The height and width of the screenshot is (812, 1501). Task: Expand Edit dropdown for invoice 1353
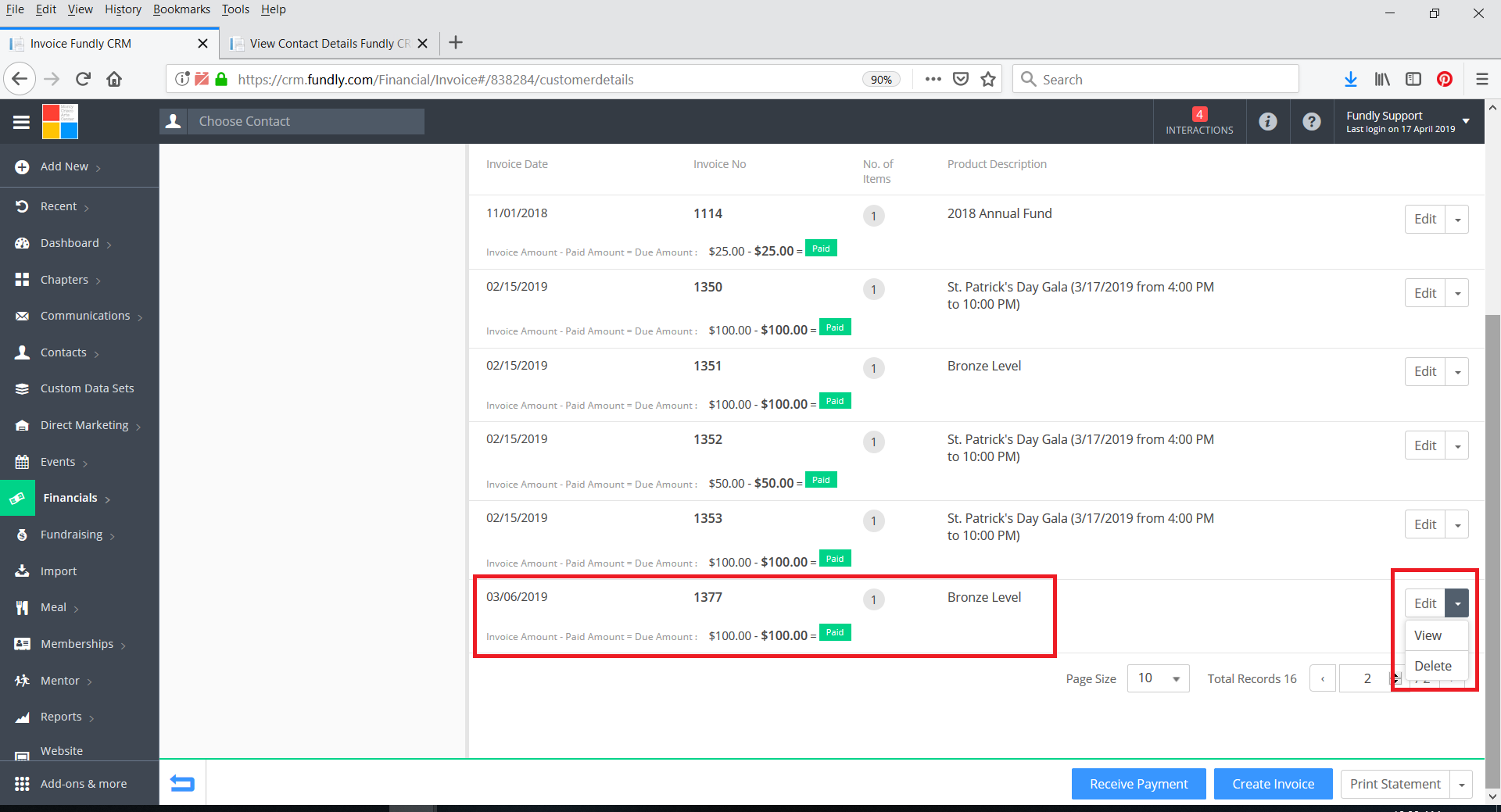1457,524
